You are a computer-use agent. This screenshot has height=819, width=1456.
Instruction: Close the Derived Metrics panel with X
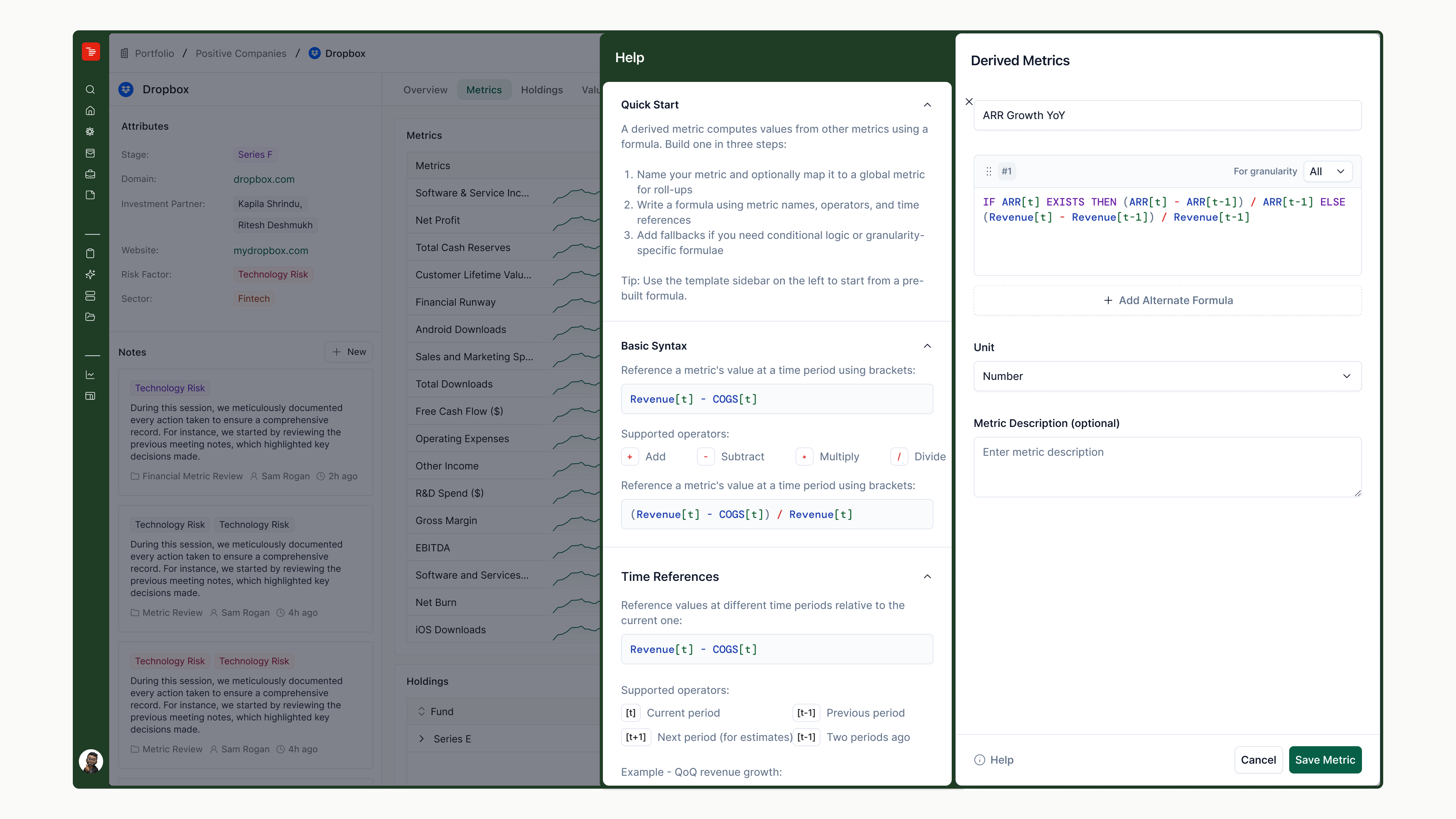pyautogui.click(x=969, y=102)
